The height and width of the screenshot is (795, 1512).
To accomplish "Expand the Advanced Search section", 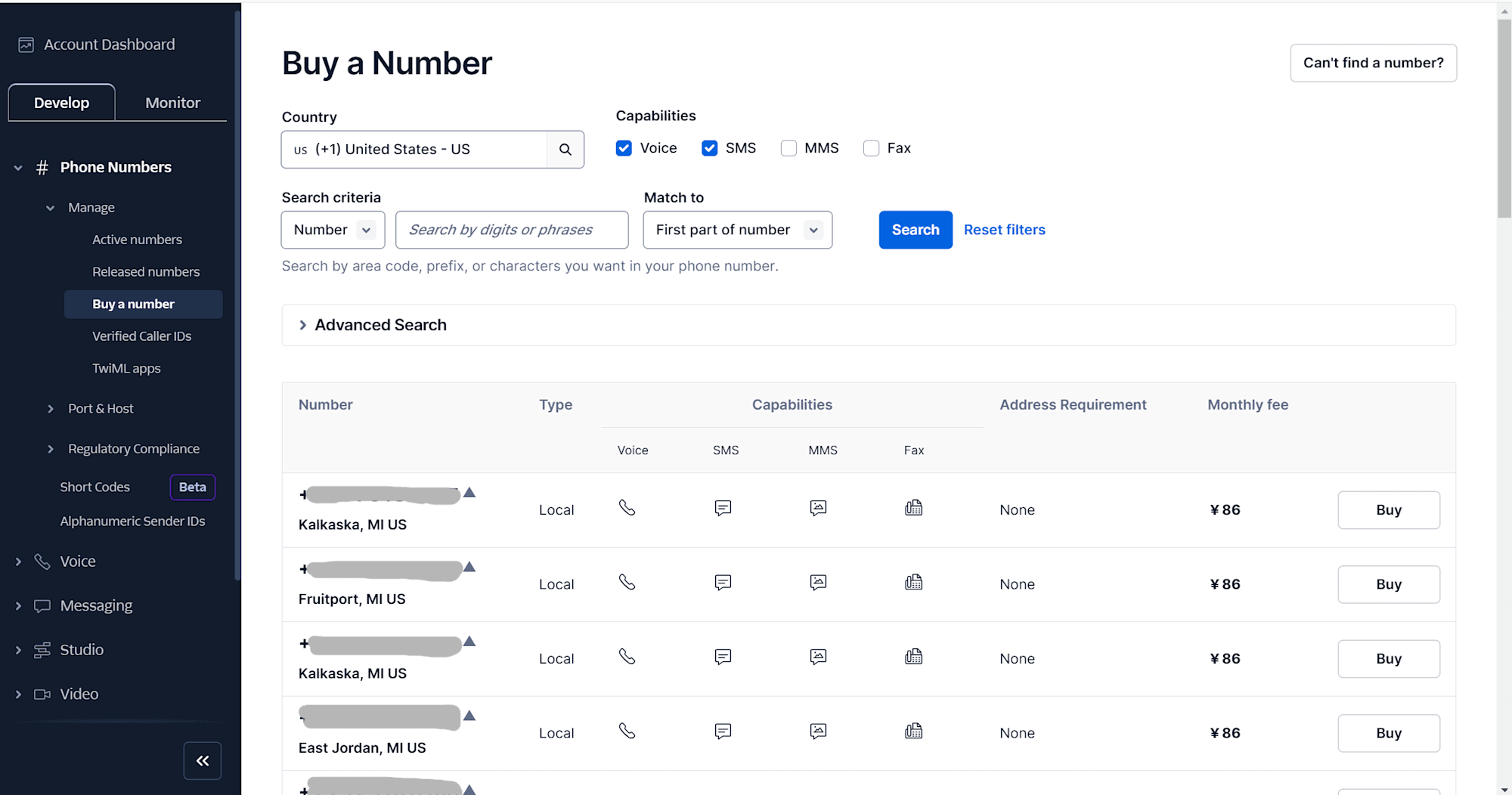I will (x=869, y=325).
